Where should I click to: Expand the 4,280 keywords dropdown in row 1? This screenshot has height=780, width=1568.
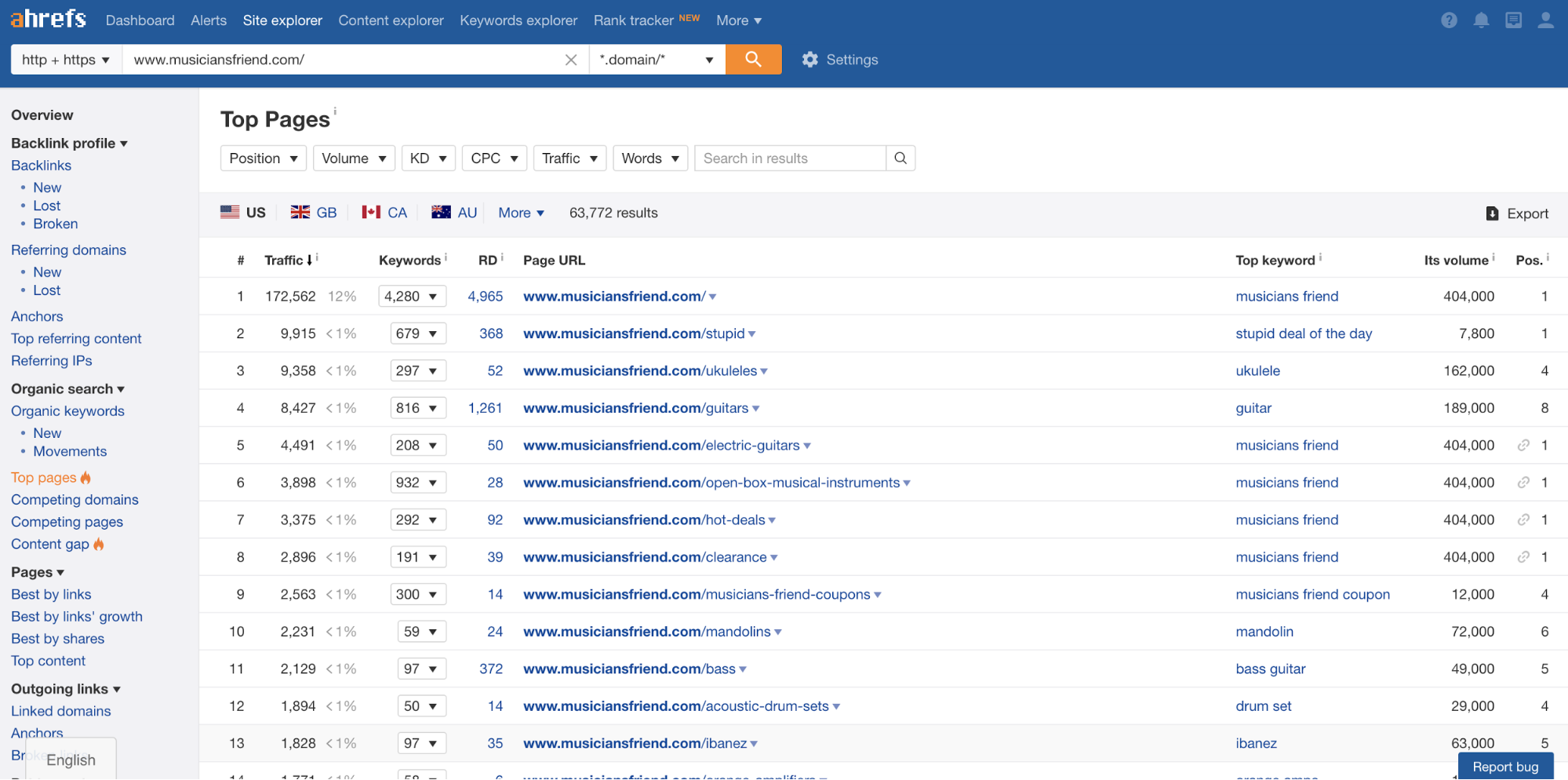(412, 297)
